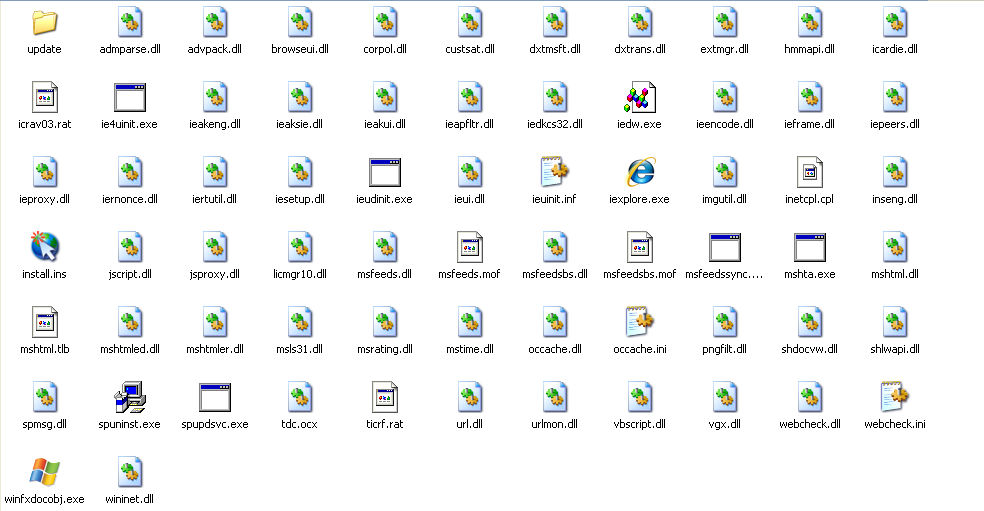Click the jsproxy.dll file name
Viewport: 984px width, 511px height.
[x=215, y=274]
